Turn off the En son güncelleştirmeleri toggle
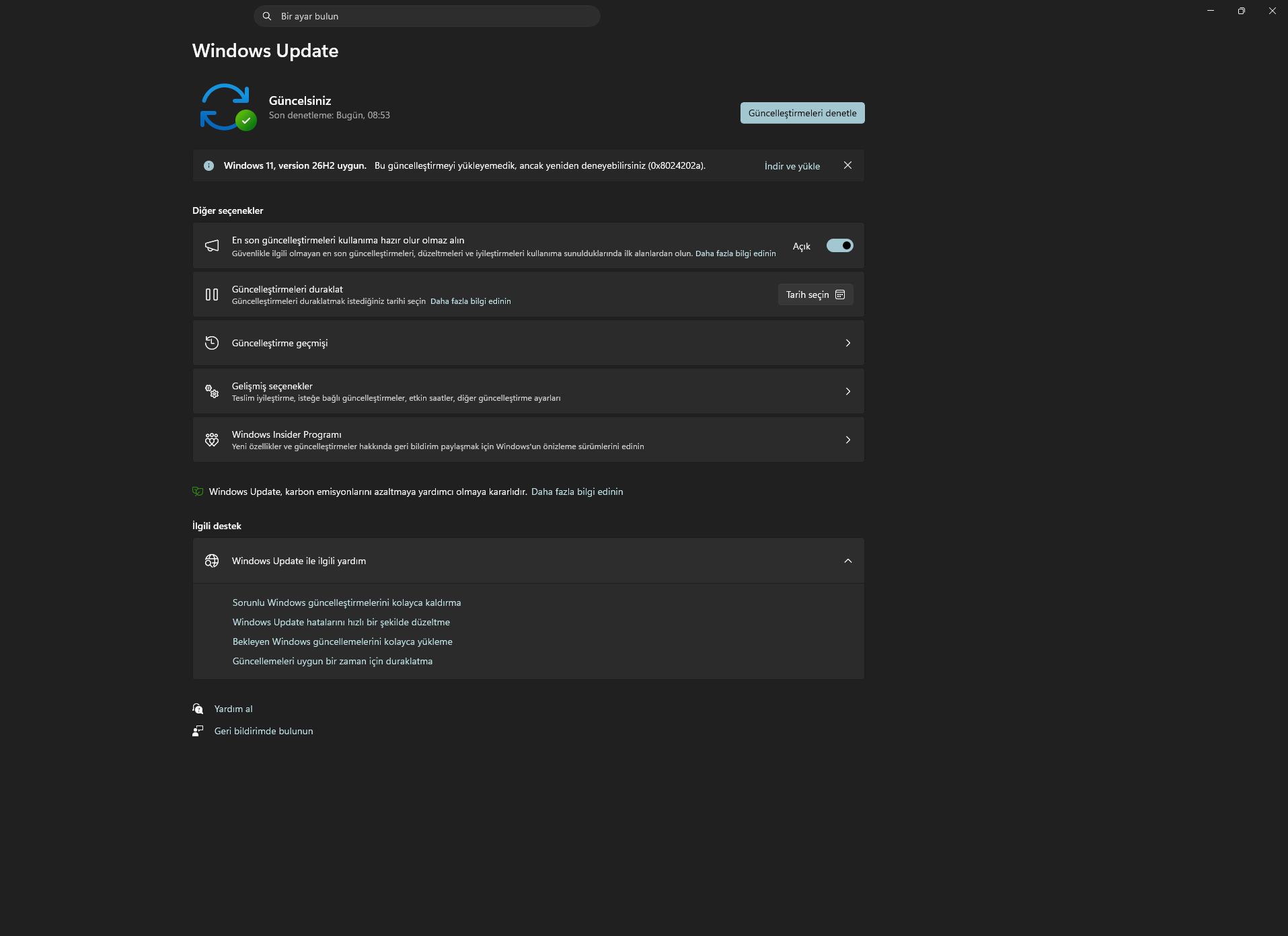This screenshot has width=1288, height=936. pyautogui.click(x=840, y=245)
